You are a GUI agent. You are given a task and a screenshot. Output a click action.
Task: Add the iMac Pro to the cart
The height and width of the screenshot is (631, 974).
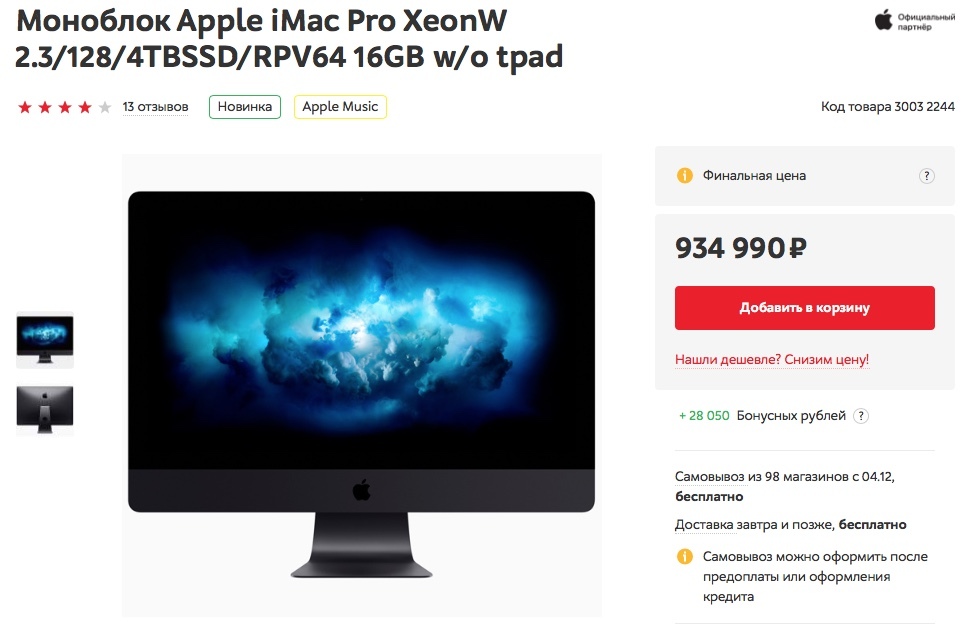804,308
